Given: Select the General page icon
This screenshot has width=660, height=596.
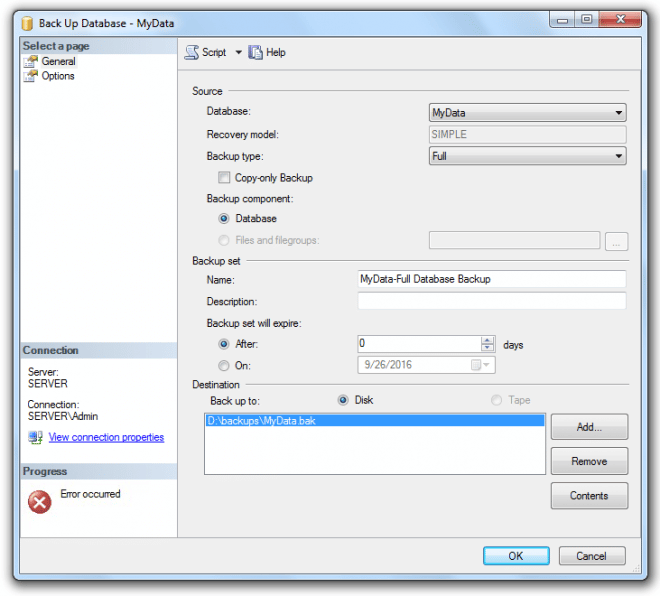Looking at the screenshot, I should coord(30,61).
